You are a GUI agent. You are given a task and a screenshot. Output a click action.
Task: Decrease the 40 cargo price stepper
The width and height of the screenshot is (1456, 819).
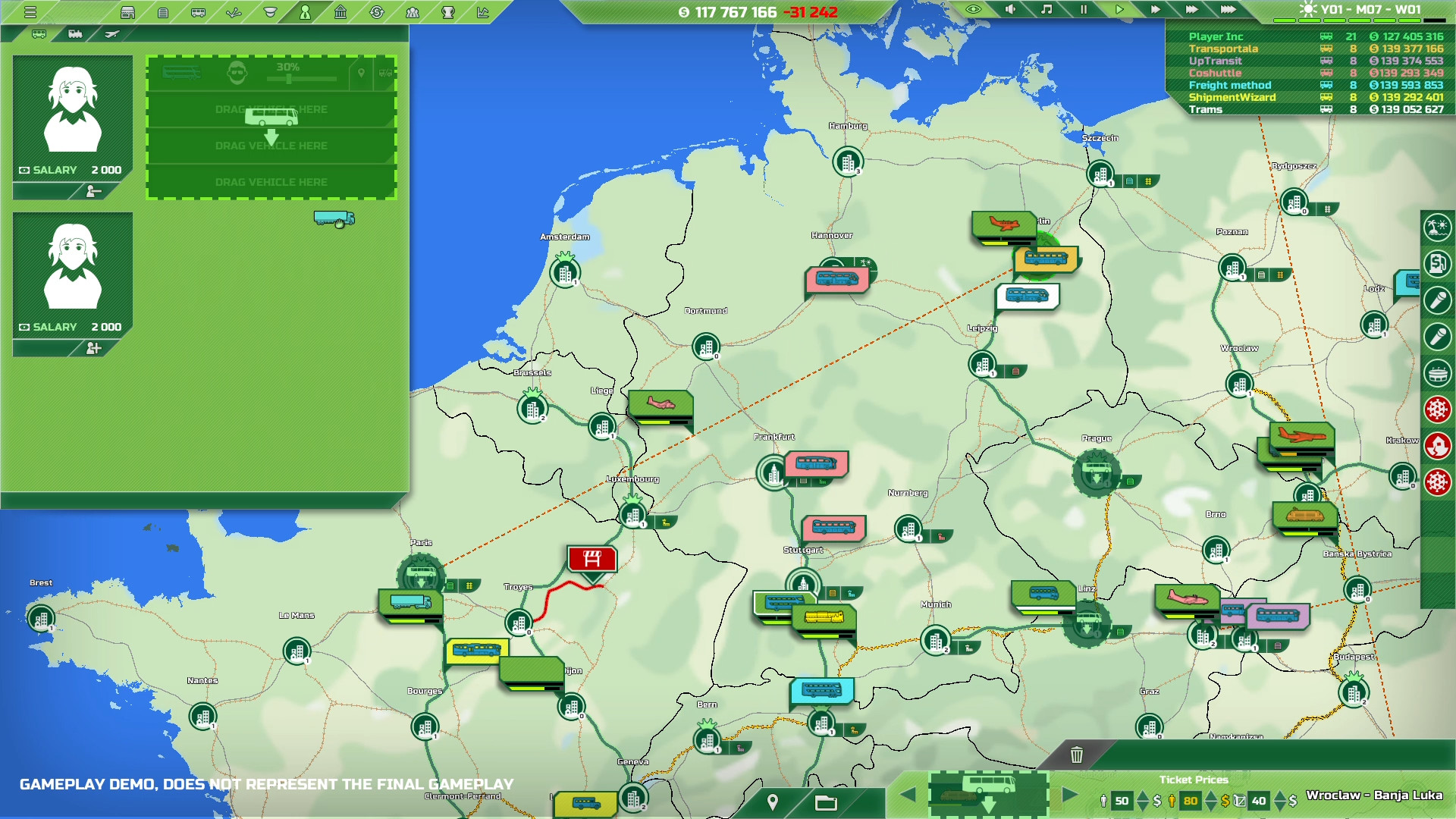[x=1280, y=806]
